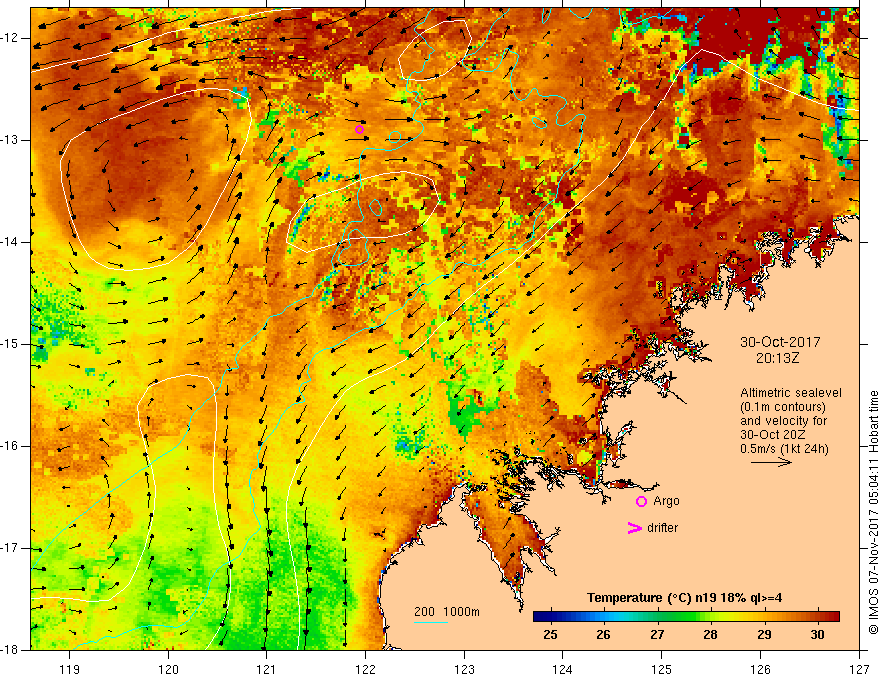This screenshot has width=880, height=680.
Task: Click the longitude axis label 122
Action: click(x=365, y=669)
